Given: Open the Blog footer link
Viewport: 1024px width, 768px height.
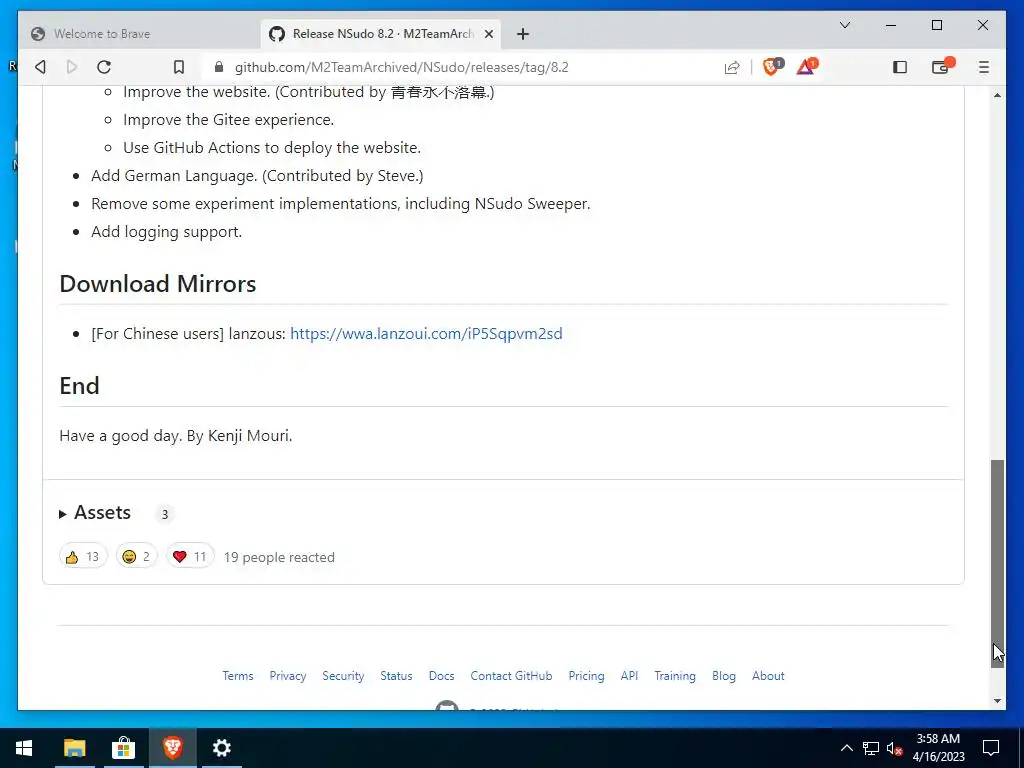Looking at the screenshot, I should click(724, 676).
